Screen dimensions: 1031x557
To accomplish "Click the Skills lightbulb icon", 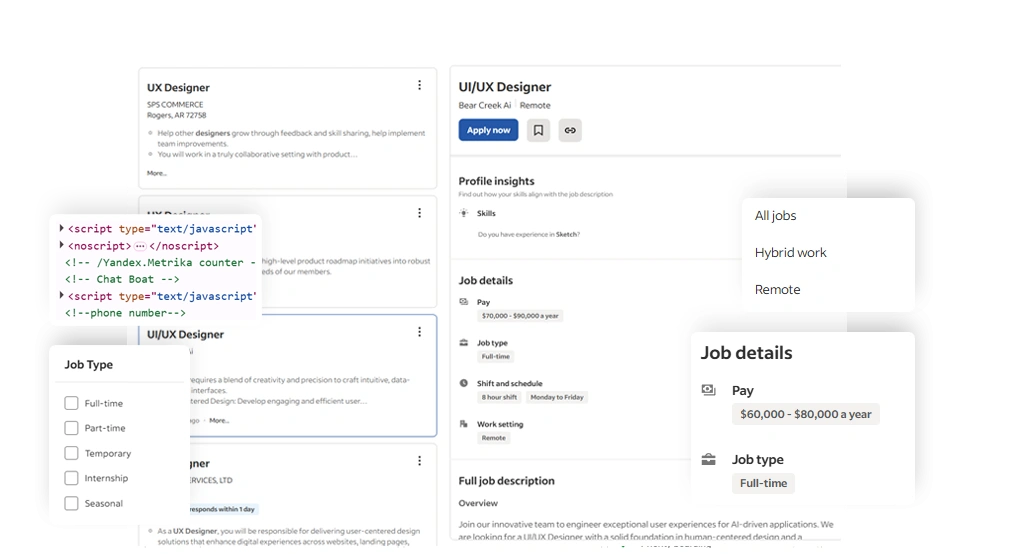I will point(464,213).
